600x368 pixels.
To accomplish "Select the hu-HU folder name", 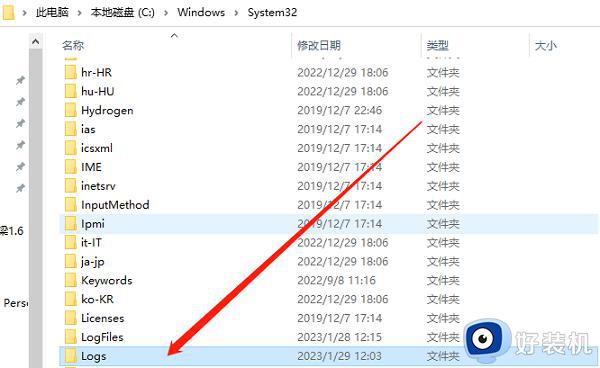I will (98, 91).
